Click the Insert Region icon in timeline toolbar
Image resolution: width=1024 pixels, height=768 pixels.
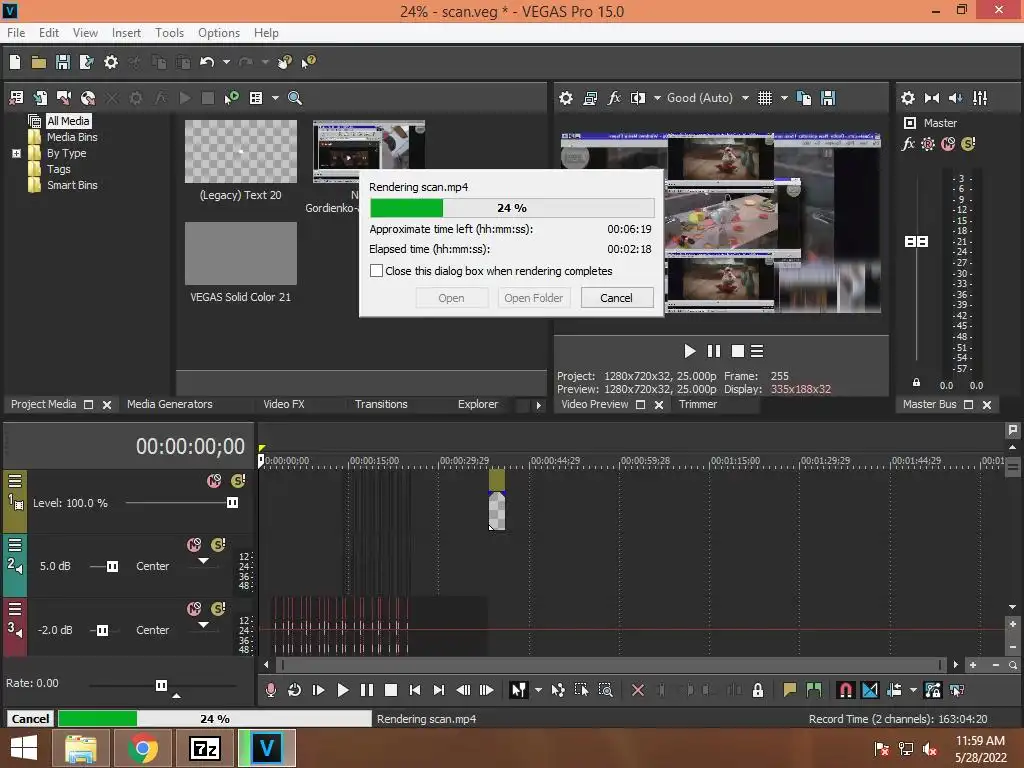[814, 690]
